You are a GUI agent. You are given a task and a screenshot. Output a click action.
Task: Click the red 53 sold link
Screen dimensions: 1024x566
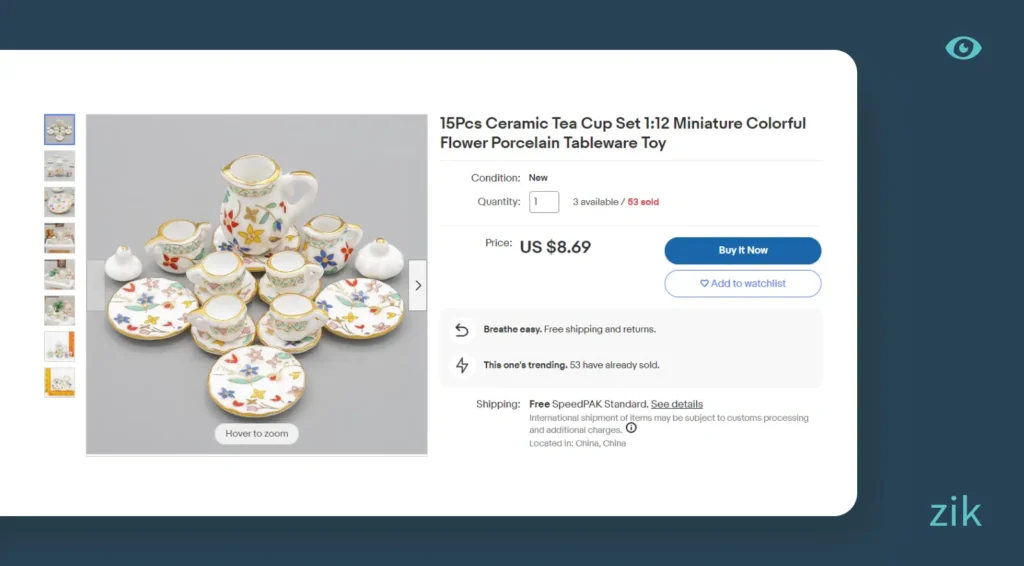coord(643,202)
